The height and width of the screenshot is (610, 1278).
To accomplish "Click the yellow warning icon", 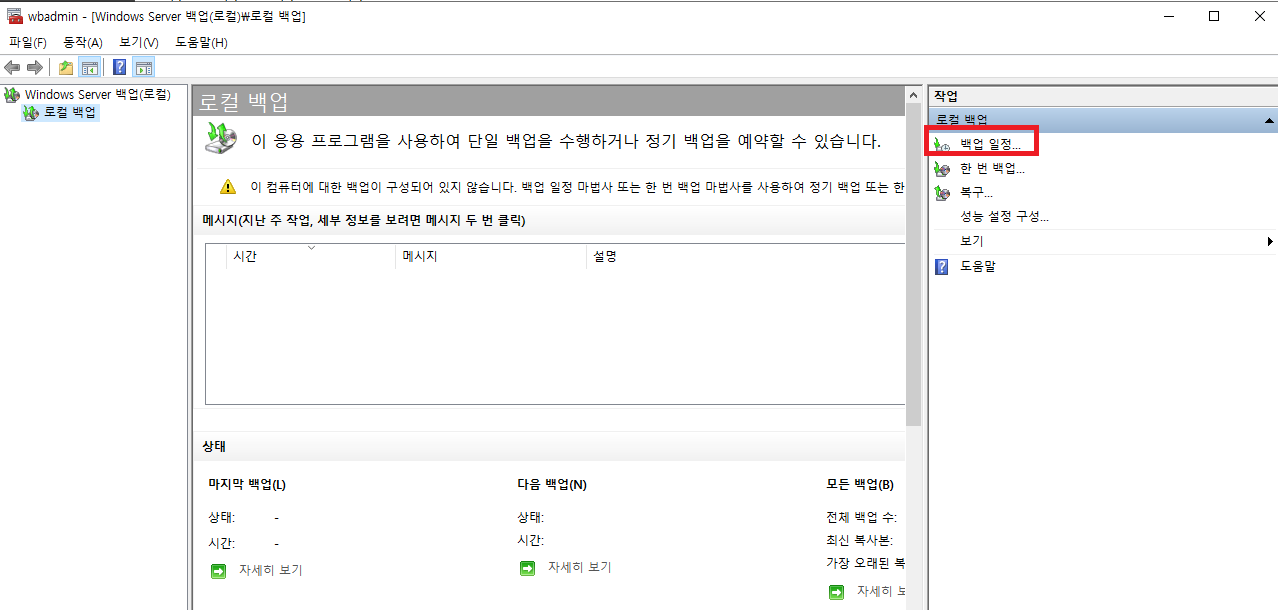I will pos(228,186).
